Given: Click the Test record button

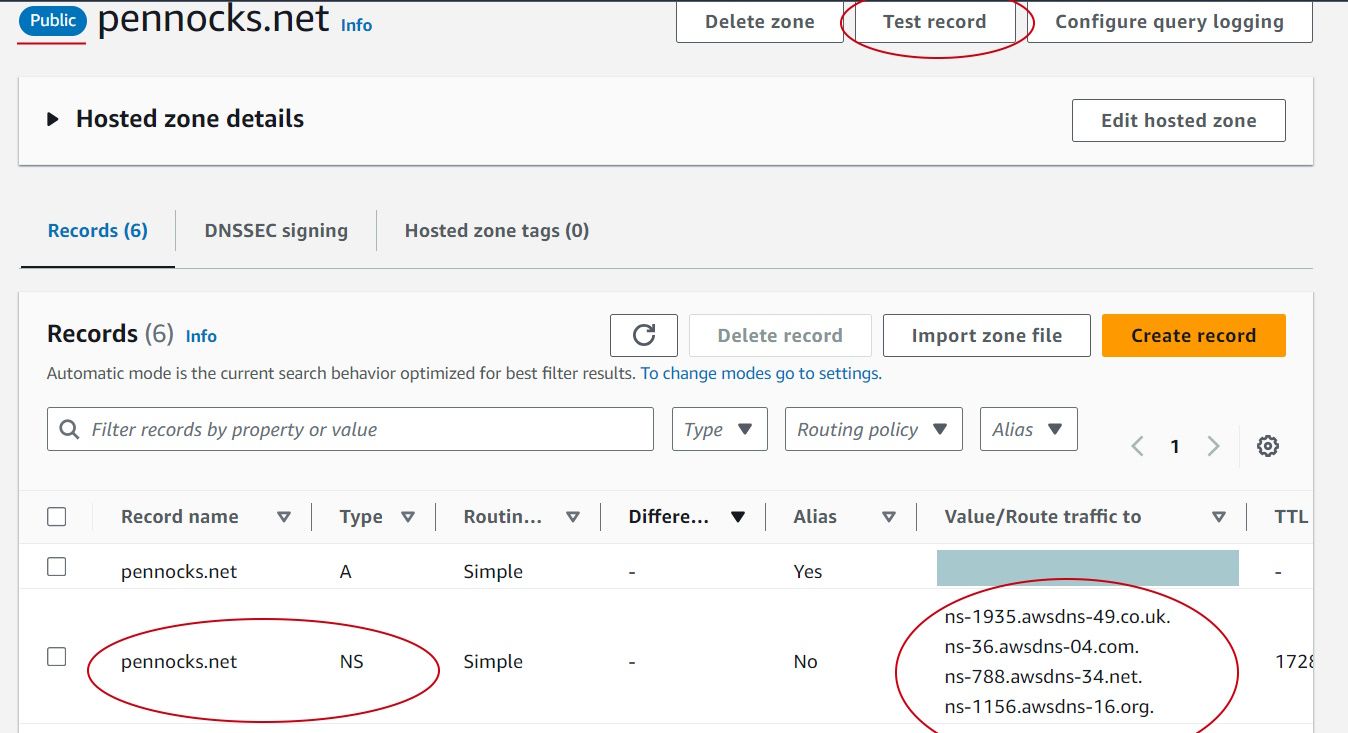Looking at the screenshot, I should pos(935,21).
